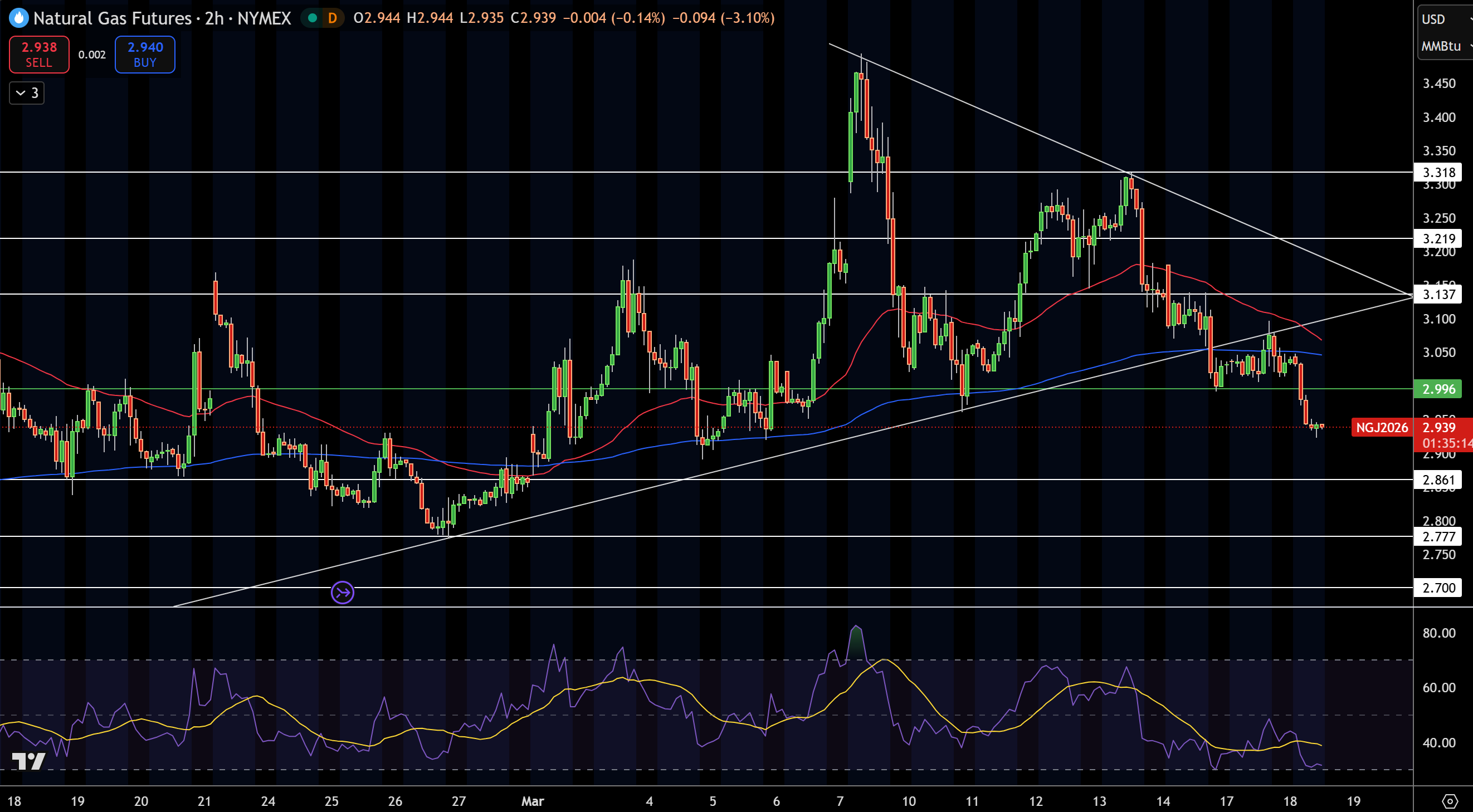
Task: Click the BUY 2.940 button
Action: [x=145, y=54]
